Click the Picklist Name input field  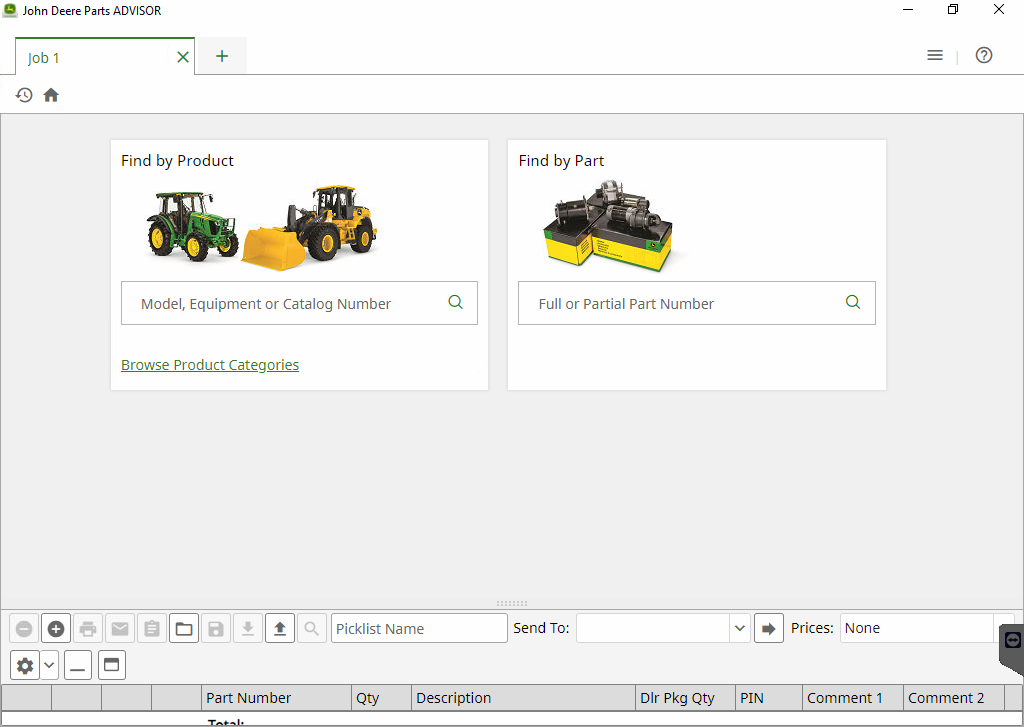coord(419,629)
